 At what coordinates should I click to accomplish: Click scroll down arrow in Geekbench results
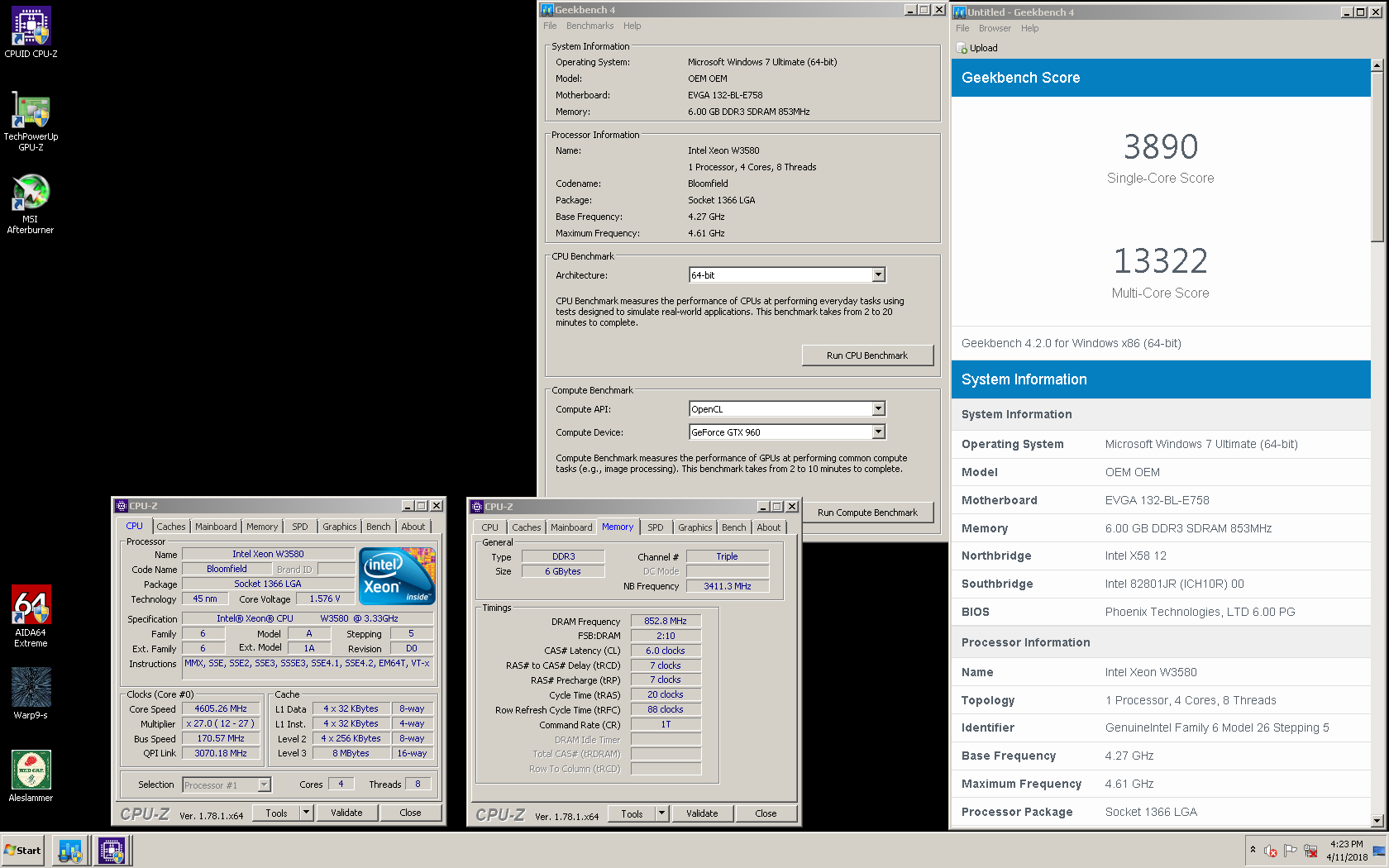1377,821
